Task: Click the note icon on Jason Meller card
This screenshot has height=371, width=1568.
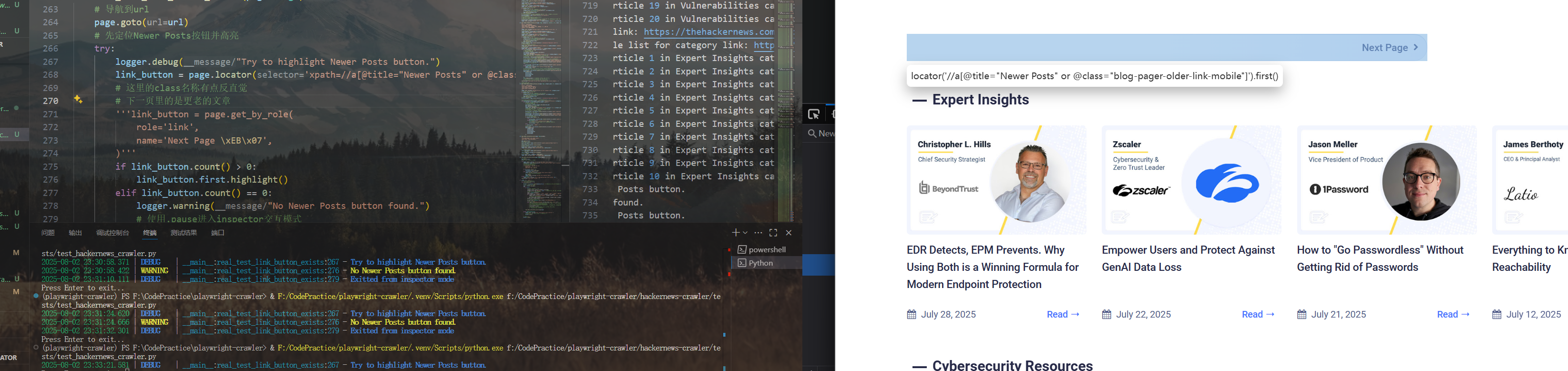Action: (1319, 217)
